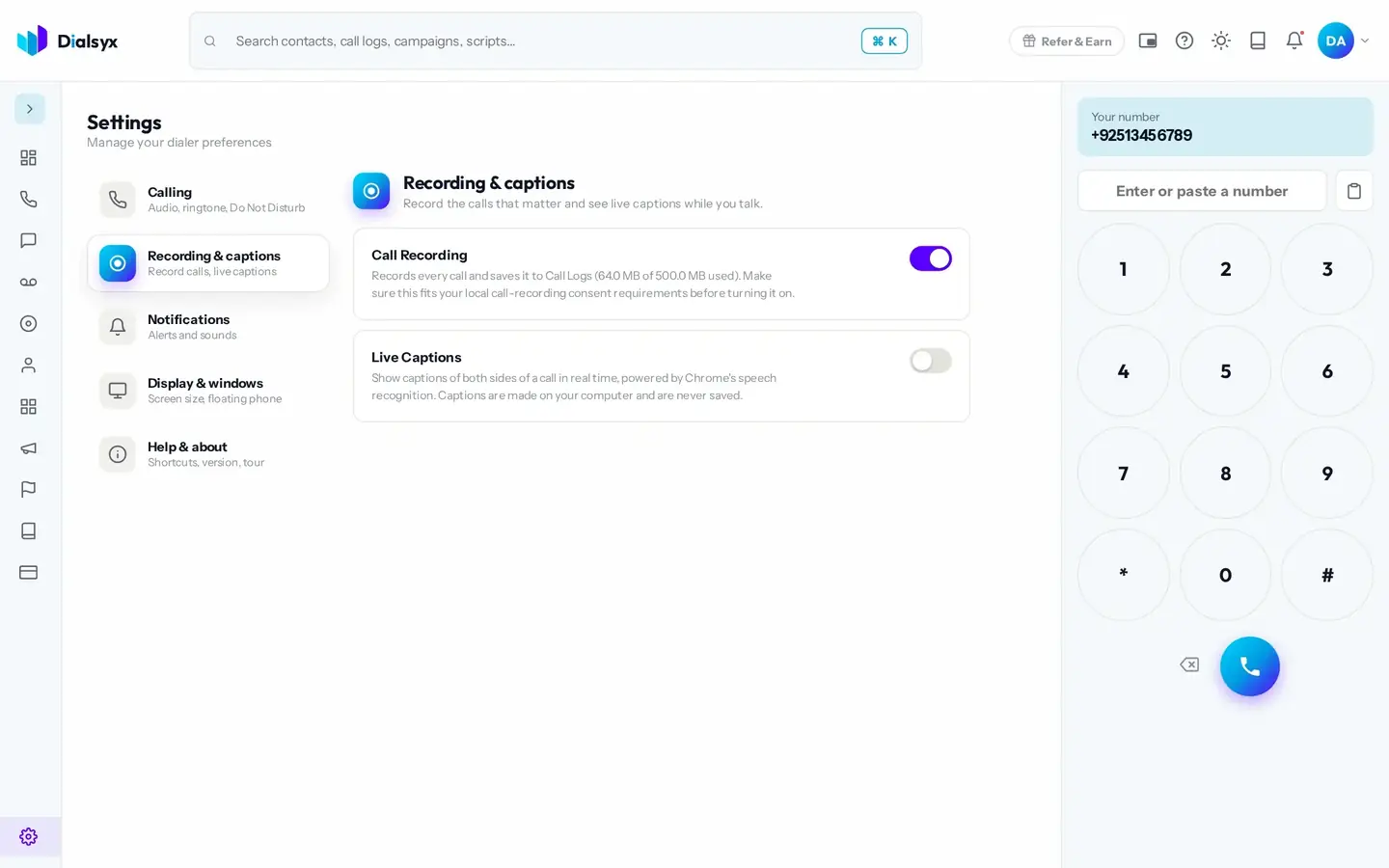This screenshot has width=1389, height=868.
Task: Disable the Call Recording toggle
Action: pos(931,258)
